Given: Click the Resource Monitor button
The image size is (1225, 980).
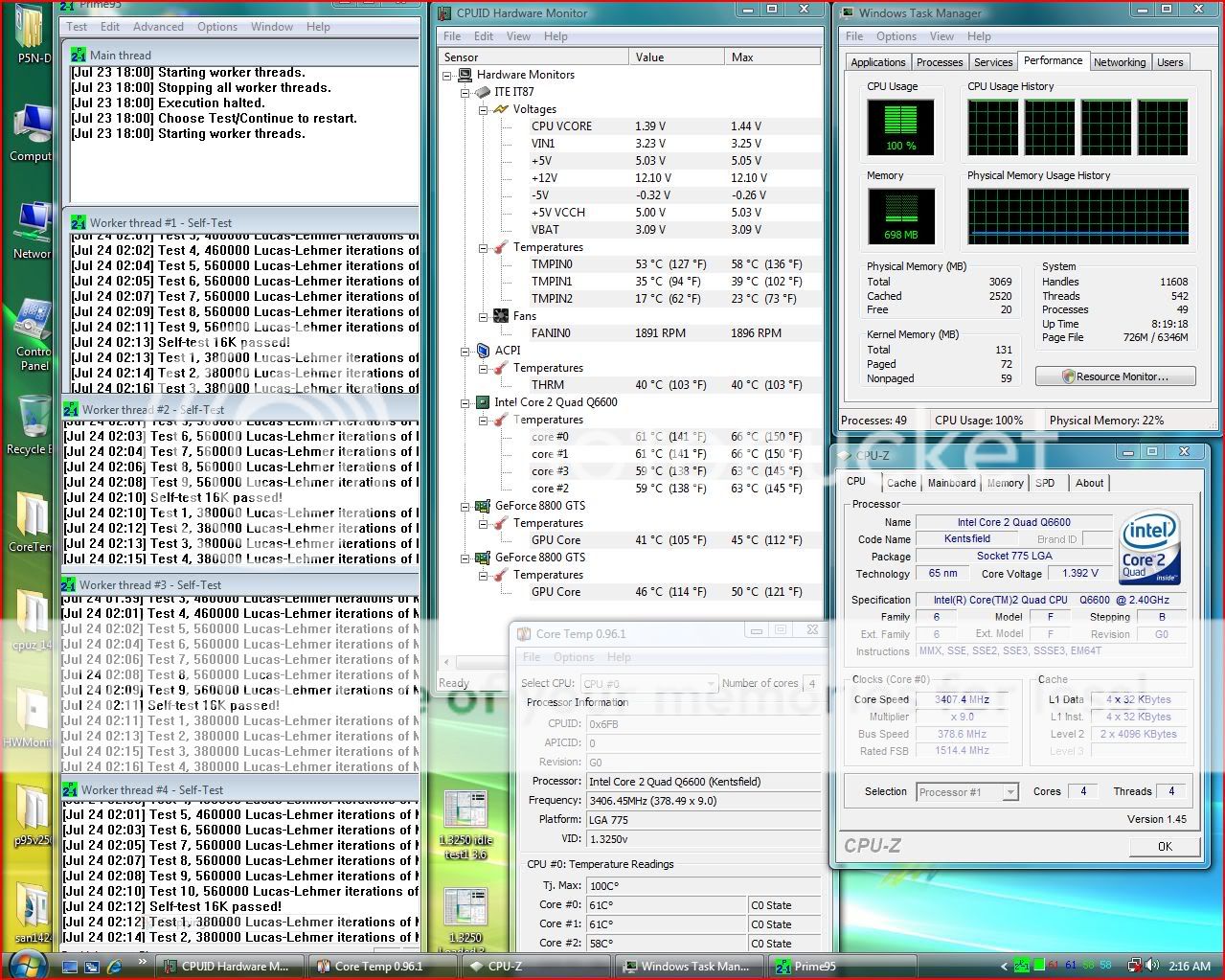Looking at the screenshot, I should point(1115,376).
